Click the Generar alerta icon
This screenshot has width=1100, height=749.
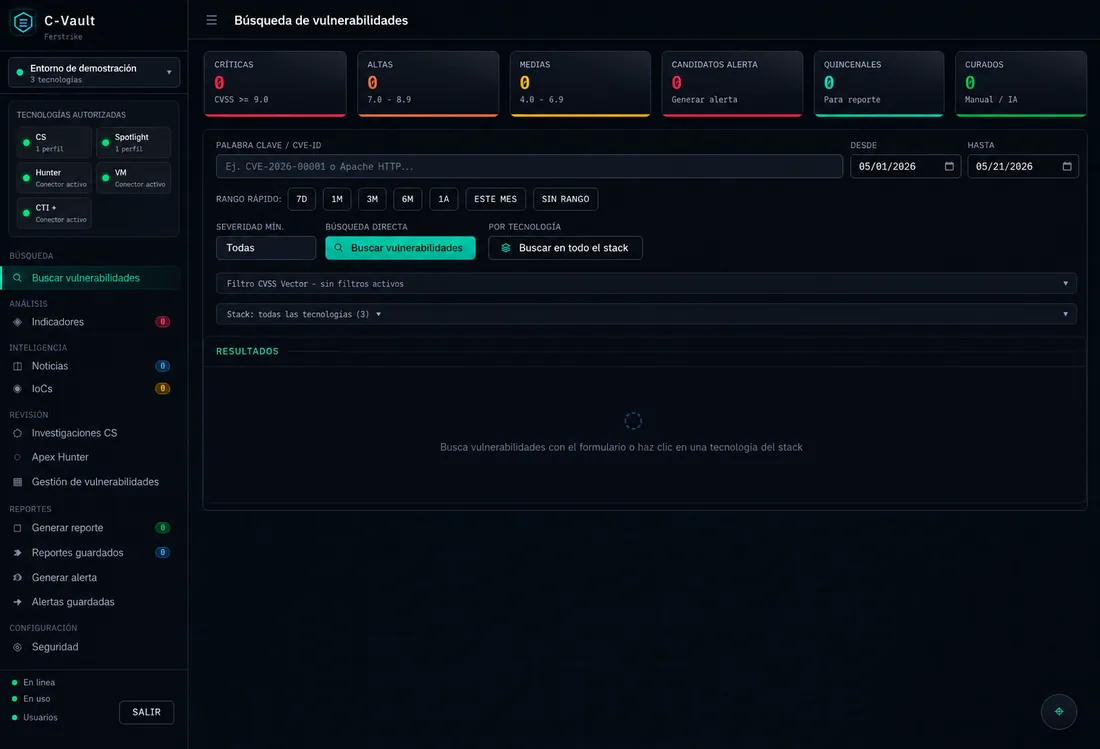[18, 578]
